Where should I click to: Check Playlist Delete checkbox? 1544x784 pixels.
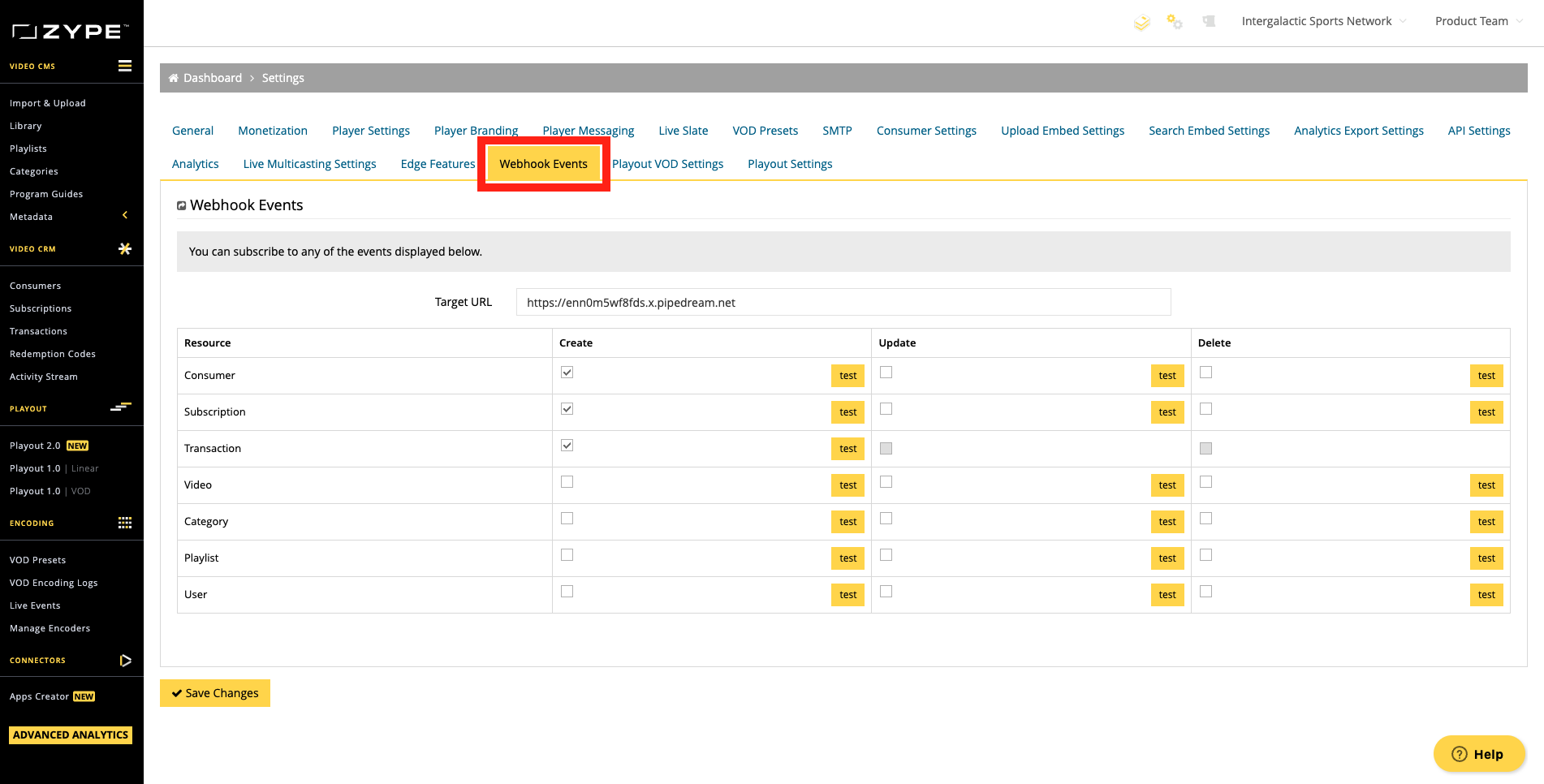[x=1205, y=555]
